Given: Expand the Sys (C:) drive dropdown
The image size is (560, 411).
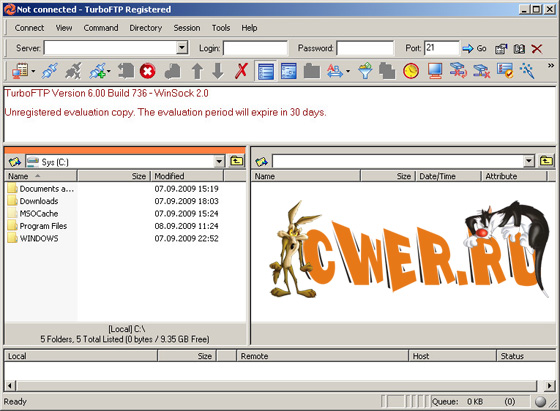Looking at the screenshot, I should click(x=219, y=161).
